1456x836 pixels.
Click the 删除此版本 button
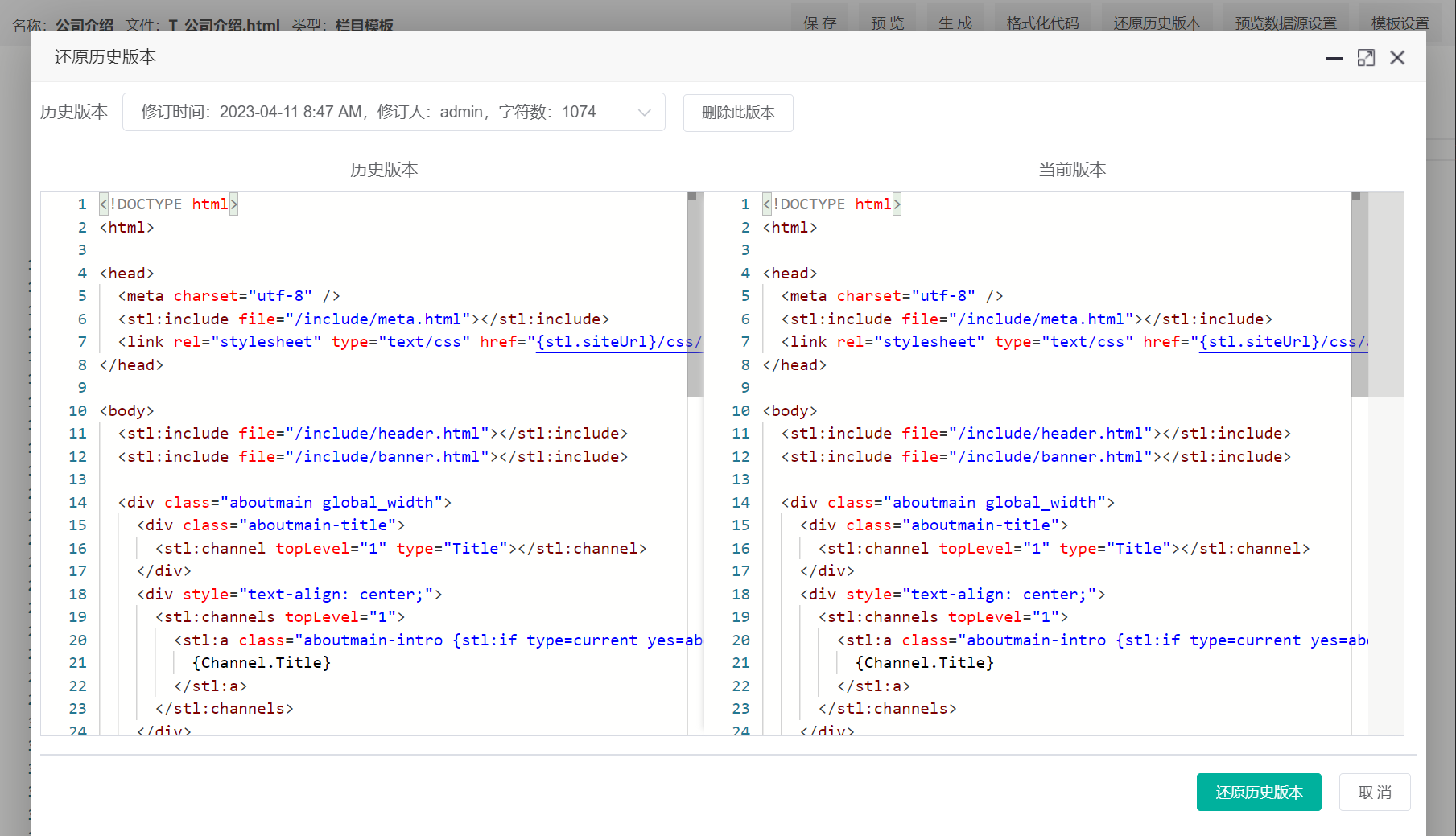(x=737, y=113)
